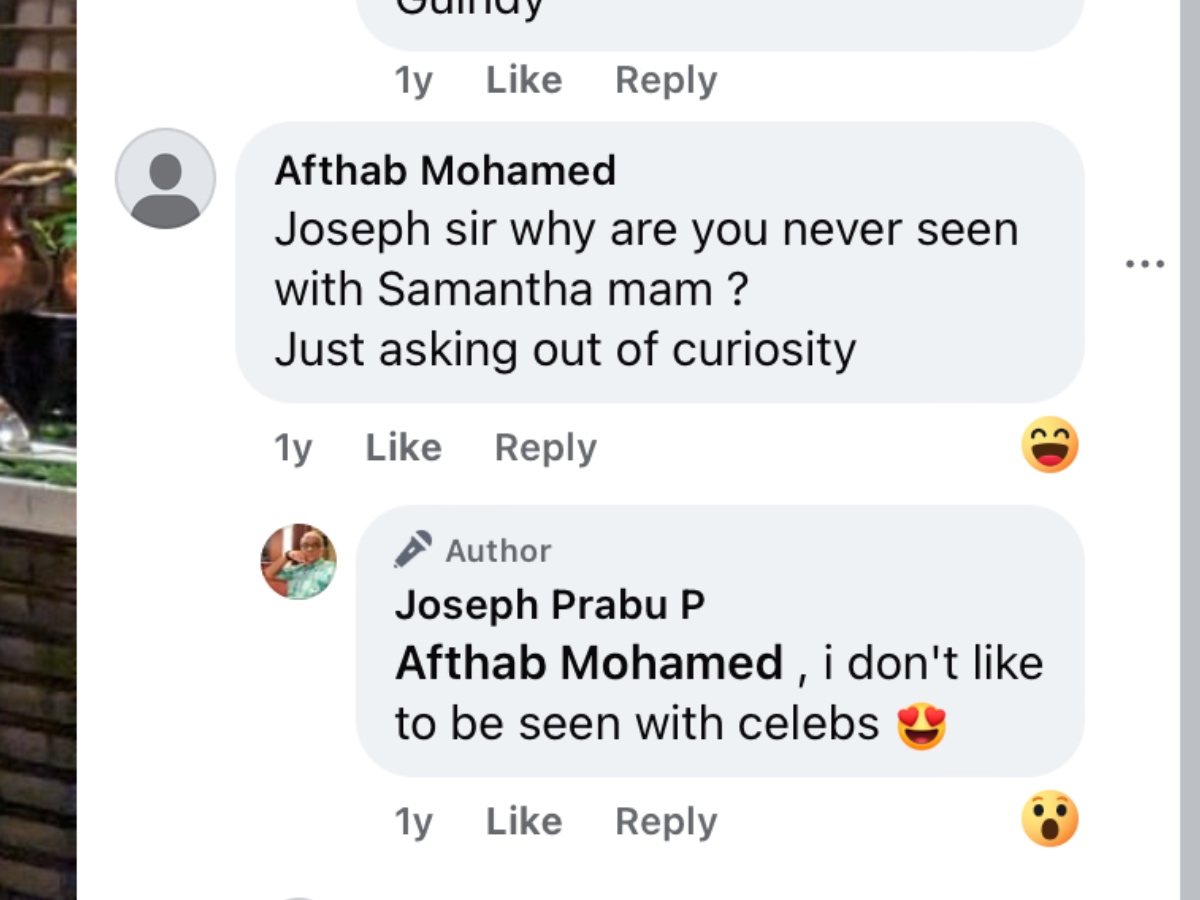Click the photo strip at the left edge
The height and width of the screenshot is (900, 1200).
point(38,450)
